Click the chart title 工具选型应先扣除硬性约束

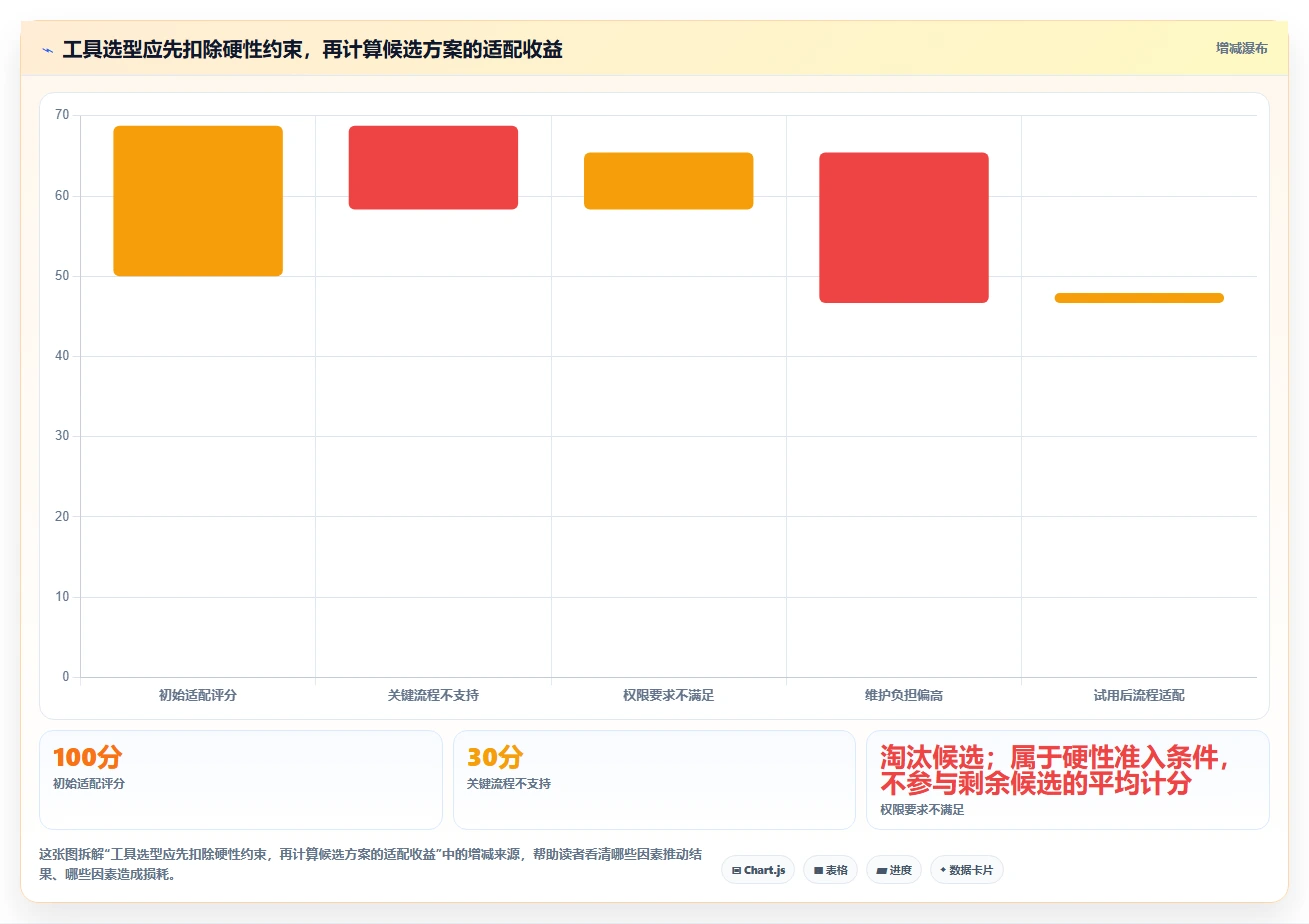point(312,50)
